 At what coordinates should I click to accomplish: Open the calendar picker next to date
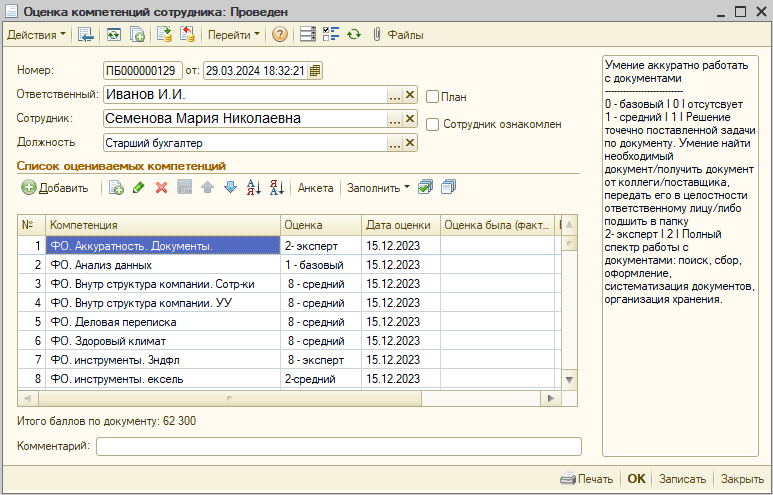coord(315,71)
